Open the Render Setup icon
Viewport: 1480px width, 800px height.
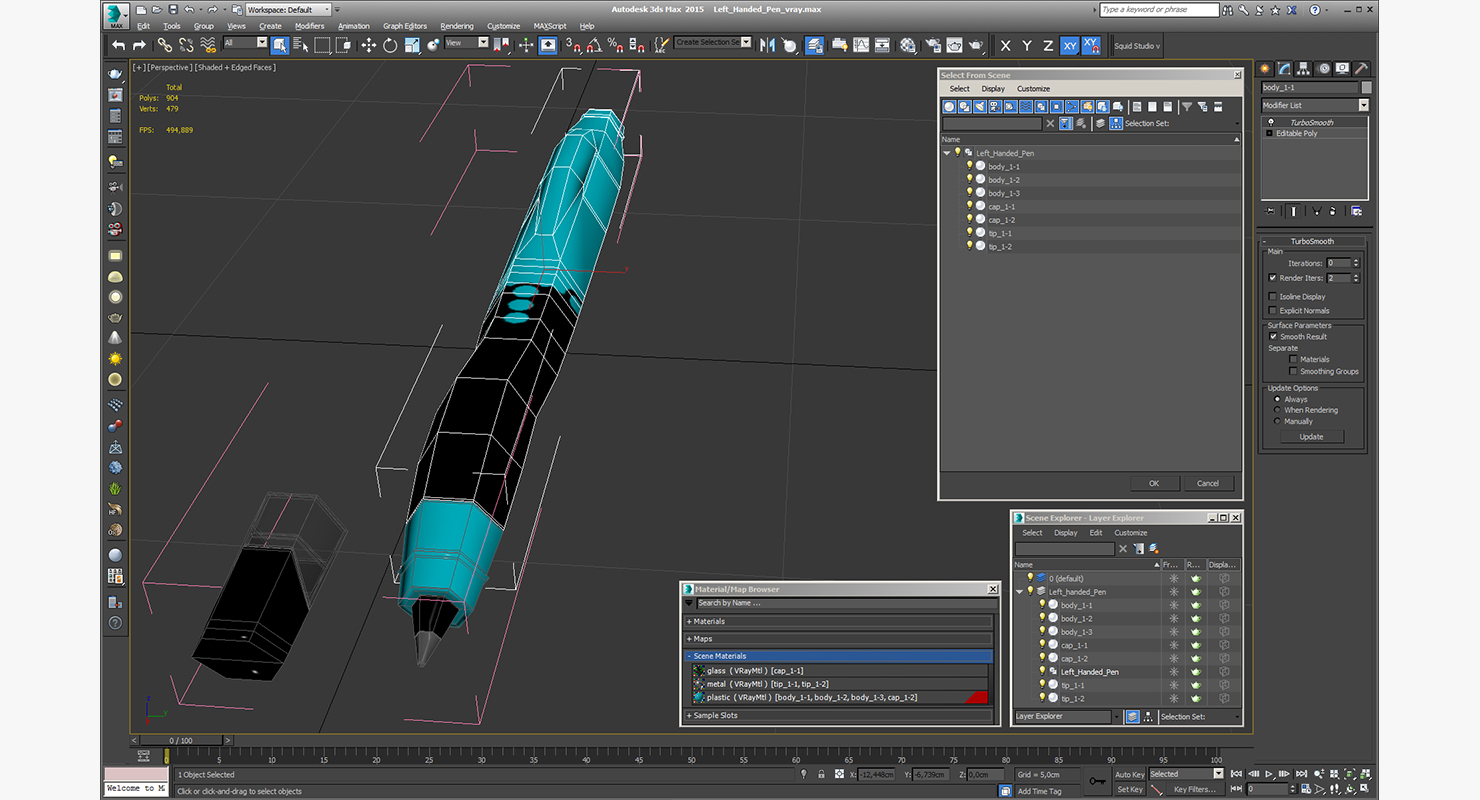coord(933,45)
